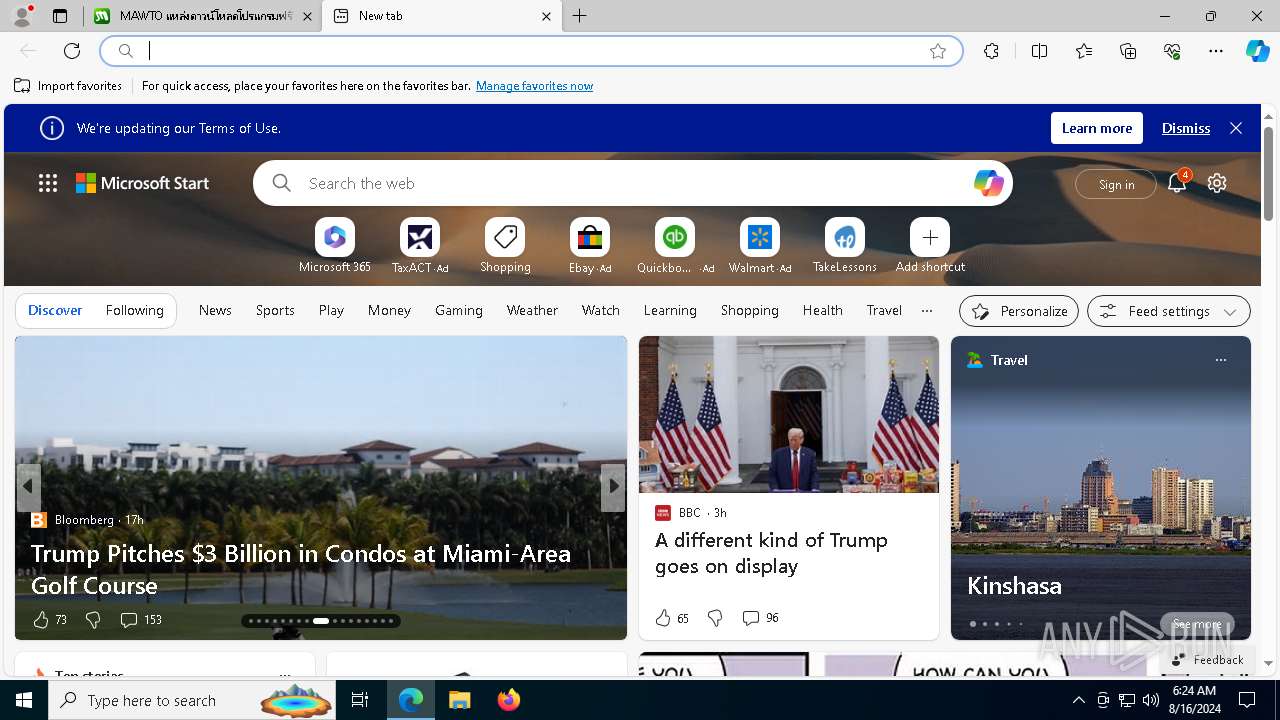This screenshot has height=720, width=1280.
Task: Open the Kinshasa travel card
Action: (x=1100, y=487)
